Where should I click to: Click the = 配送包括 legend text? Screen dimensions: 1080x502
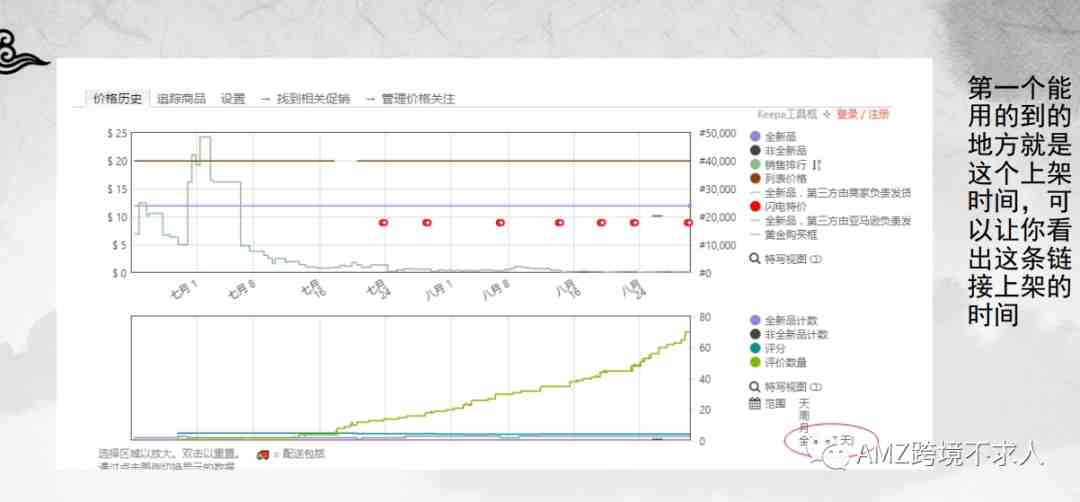[x=299, y=454]
